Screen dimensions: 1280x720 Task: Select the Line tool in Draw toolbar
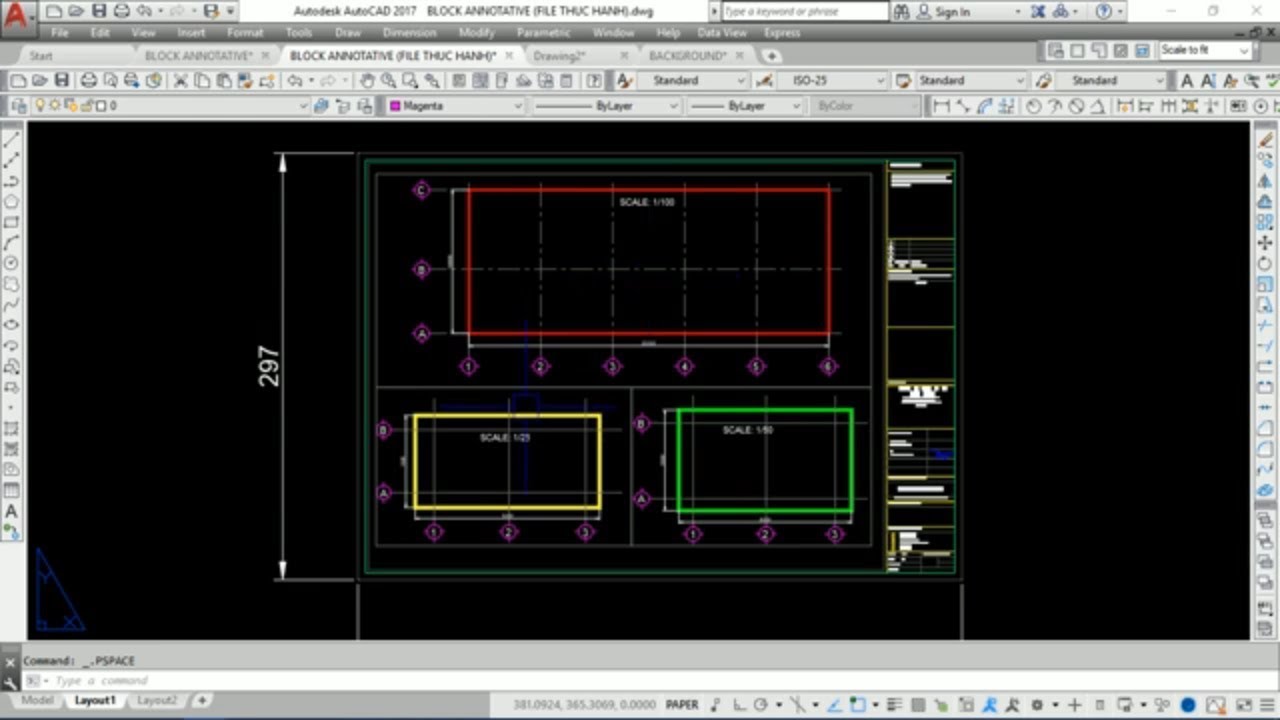[x=12, y=139]
